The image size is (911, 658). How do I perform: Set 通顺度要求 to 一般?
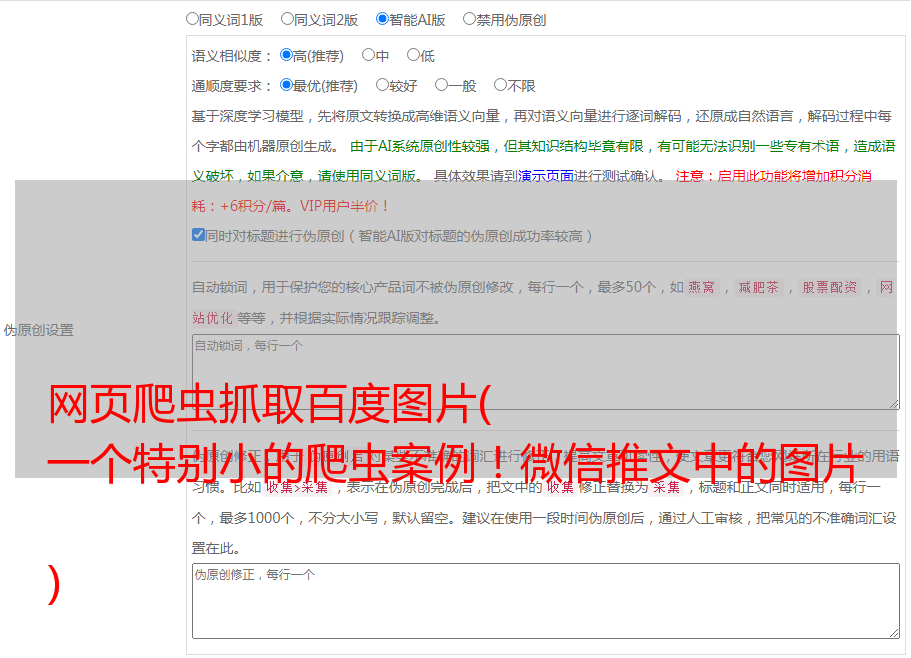point(442,85)
